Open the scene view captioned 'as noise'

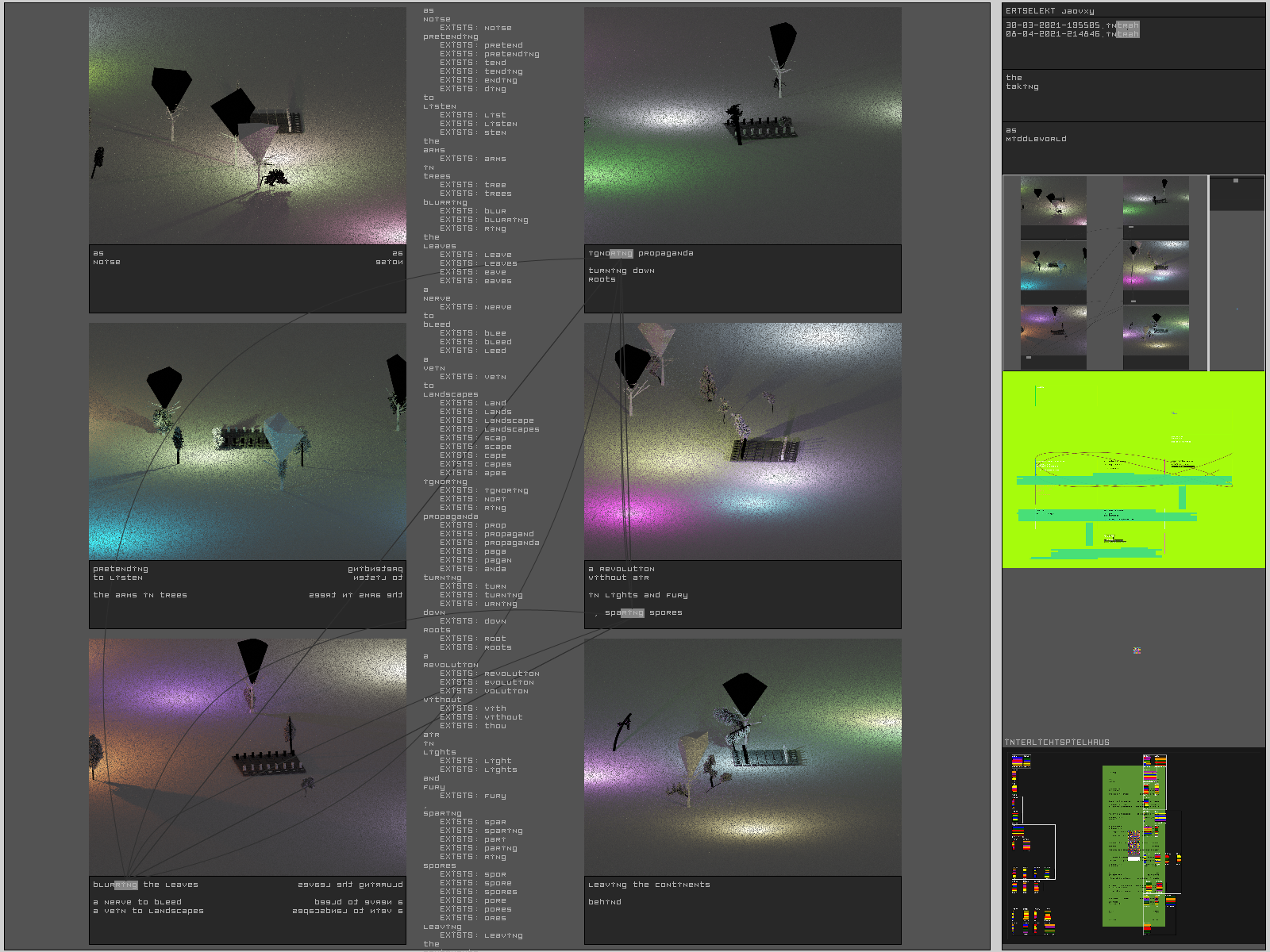[248, 126]
